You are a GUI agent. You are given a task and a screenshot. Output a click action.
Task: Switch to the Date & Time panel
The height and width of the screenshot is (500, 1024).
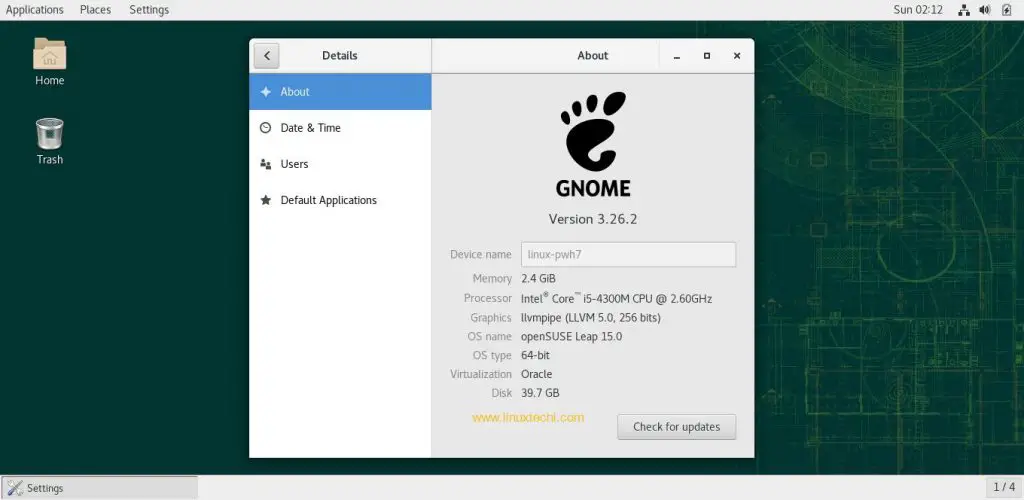340,128
